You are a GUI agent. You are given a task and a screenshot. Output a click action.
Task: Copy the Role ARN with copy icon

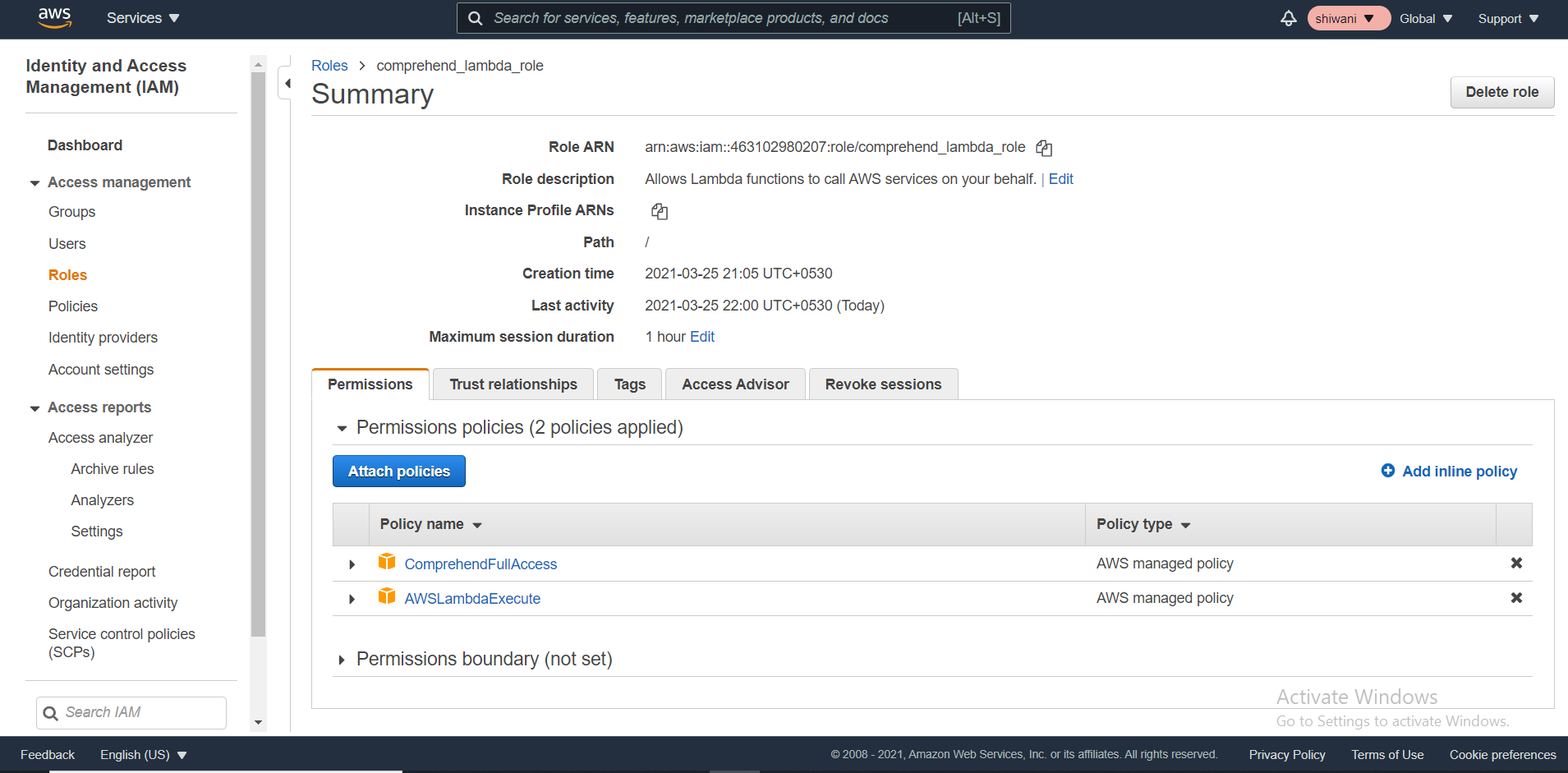click(x=1044, y=148)
